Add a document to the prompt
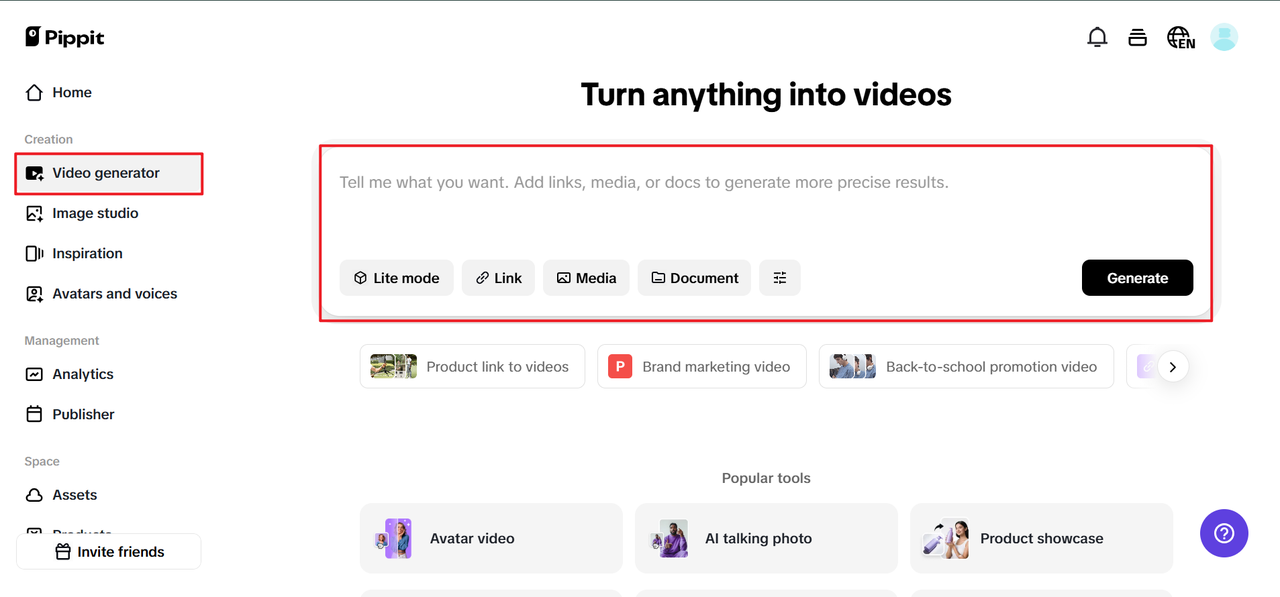 pyautogui.click(x=694, y=277)
